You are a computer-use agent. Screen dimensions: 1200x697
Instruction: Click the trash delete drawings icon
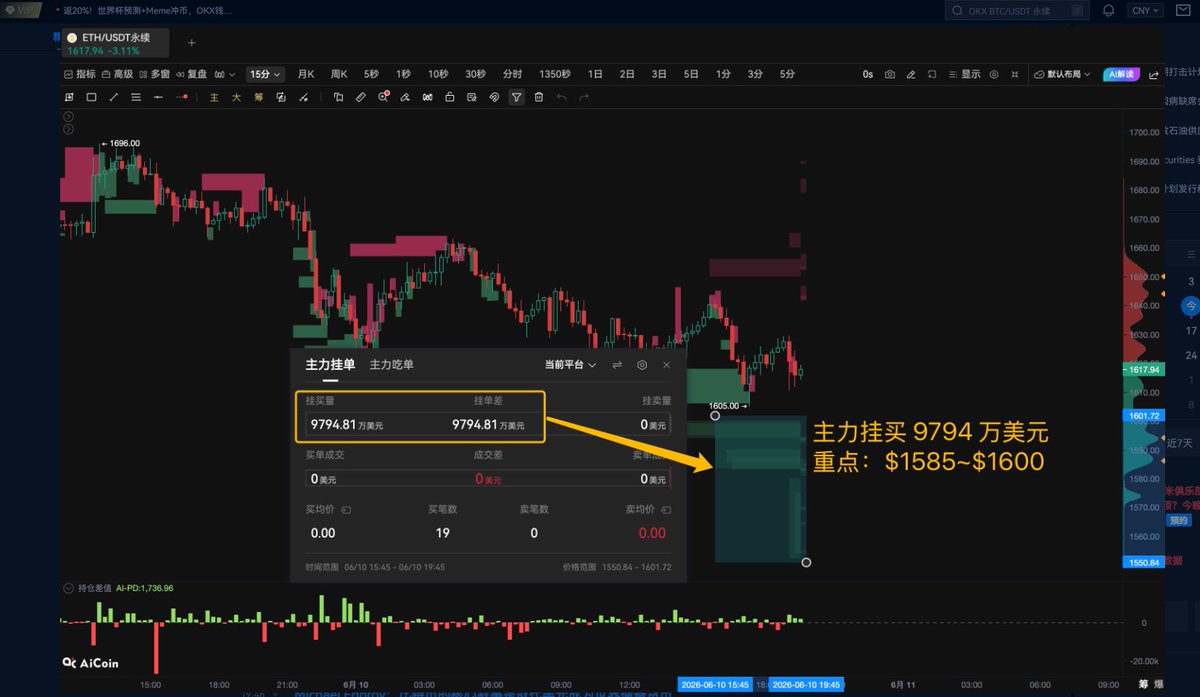click(539, 97)
